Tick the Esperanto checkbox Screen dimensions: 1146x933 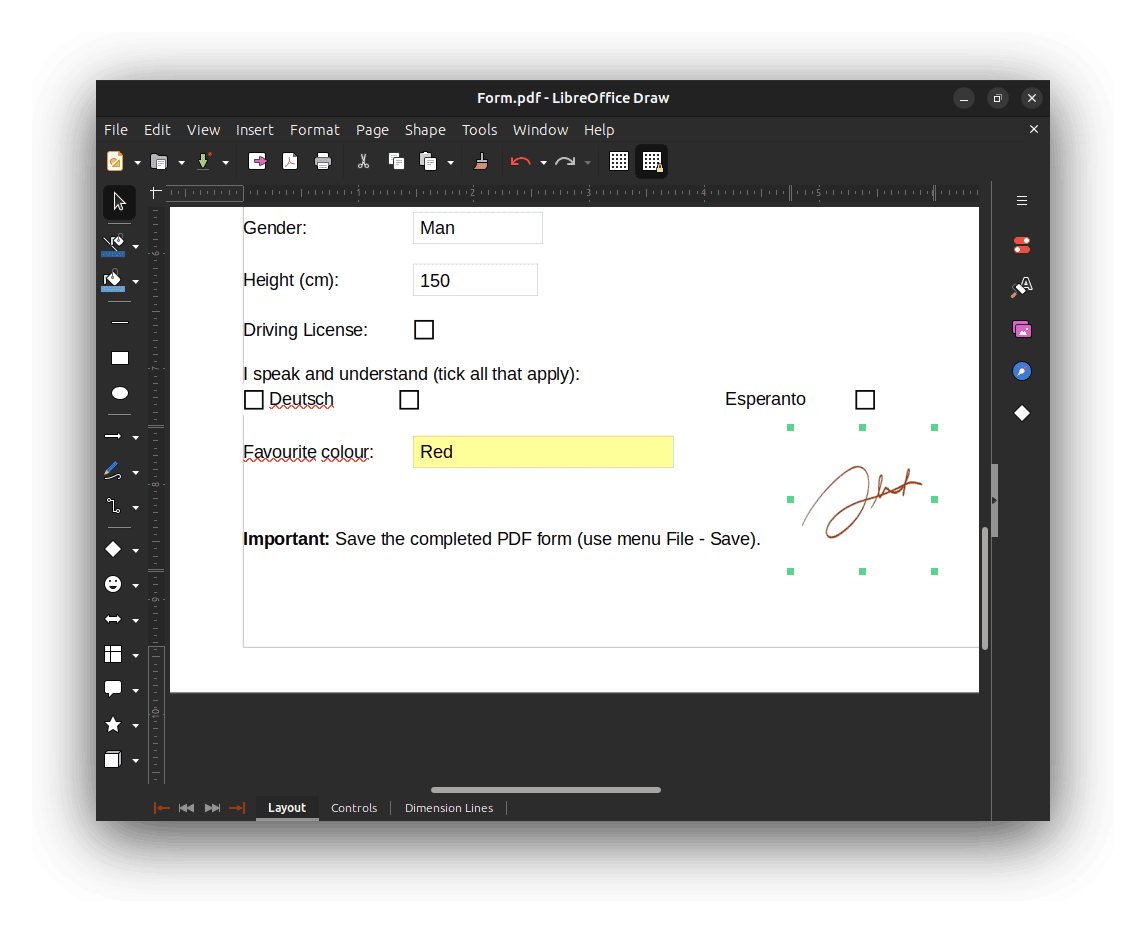pyautogui.click(x=865, y=400)
